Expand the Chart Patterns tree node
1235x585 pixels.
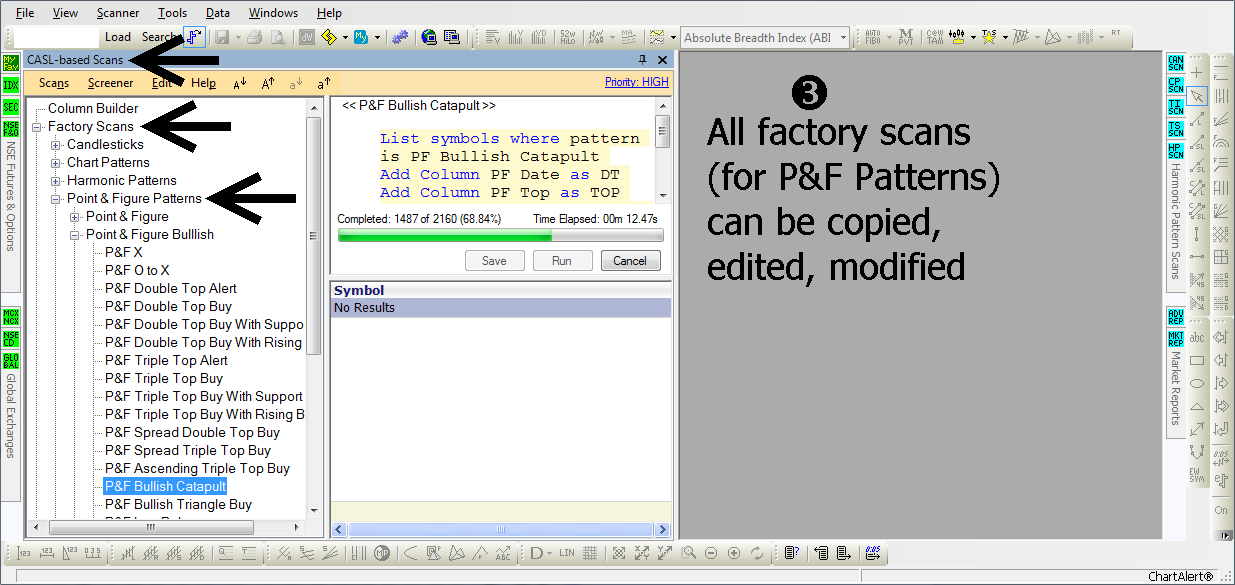[56, 163]
